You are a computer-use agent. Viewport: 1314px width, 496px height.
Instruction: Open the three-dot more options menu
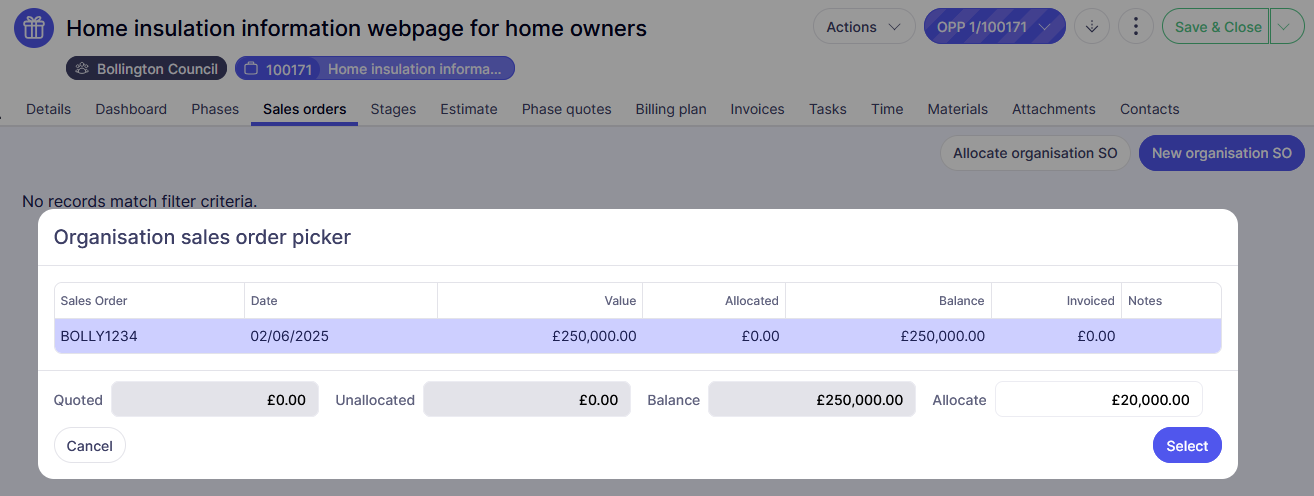(1135, 27)
